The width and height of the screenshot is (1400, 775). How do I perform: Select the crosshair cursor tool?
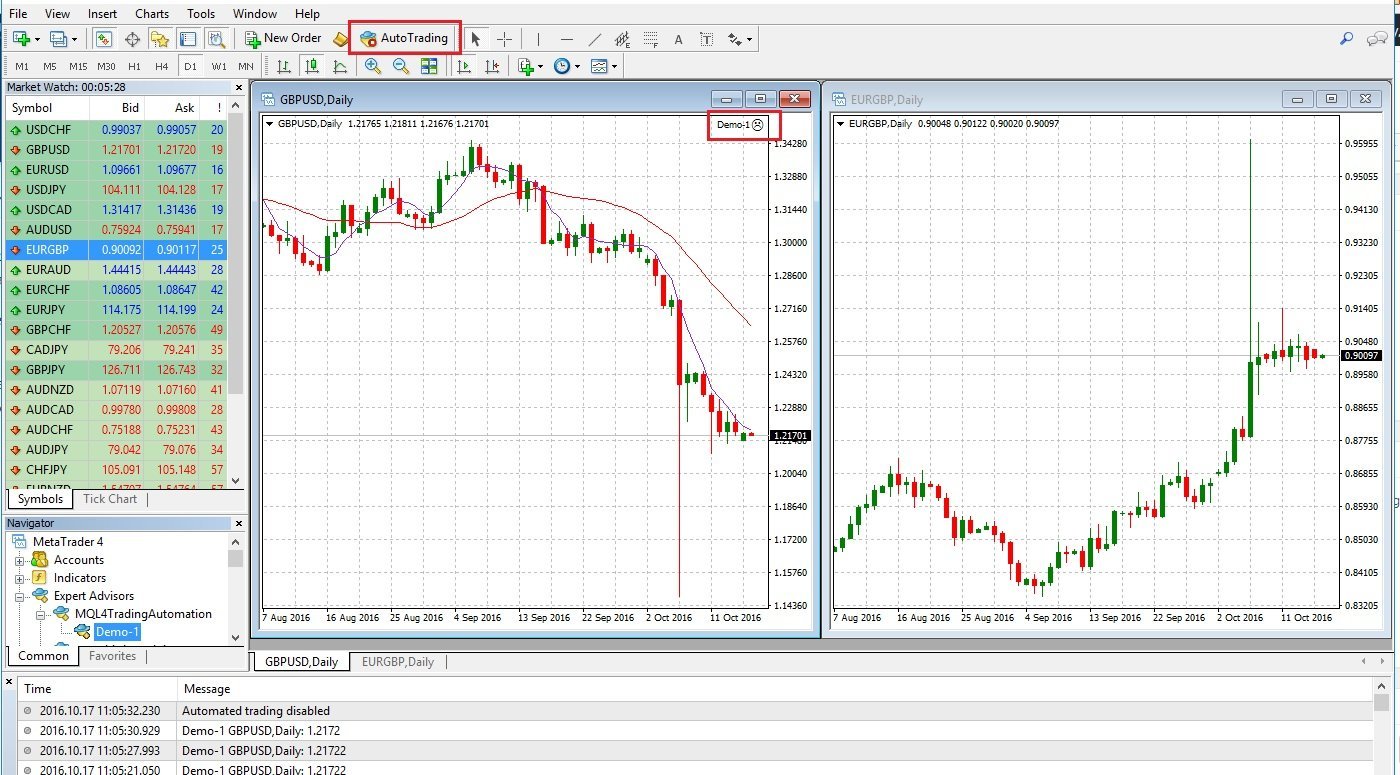tap(504, 39)
